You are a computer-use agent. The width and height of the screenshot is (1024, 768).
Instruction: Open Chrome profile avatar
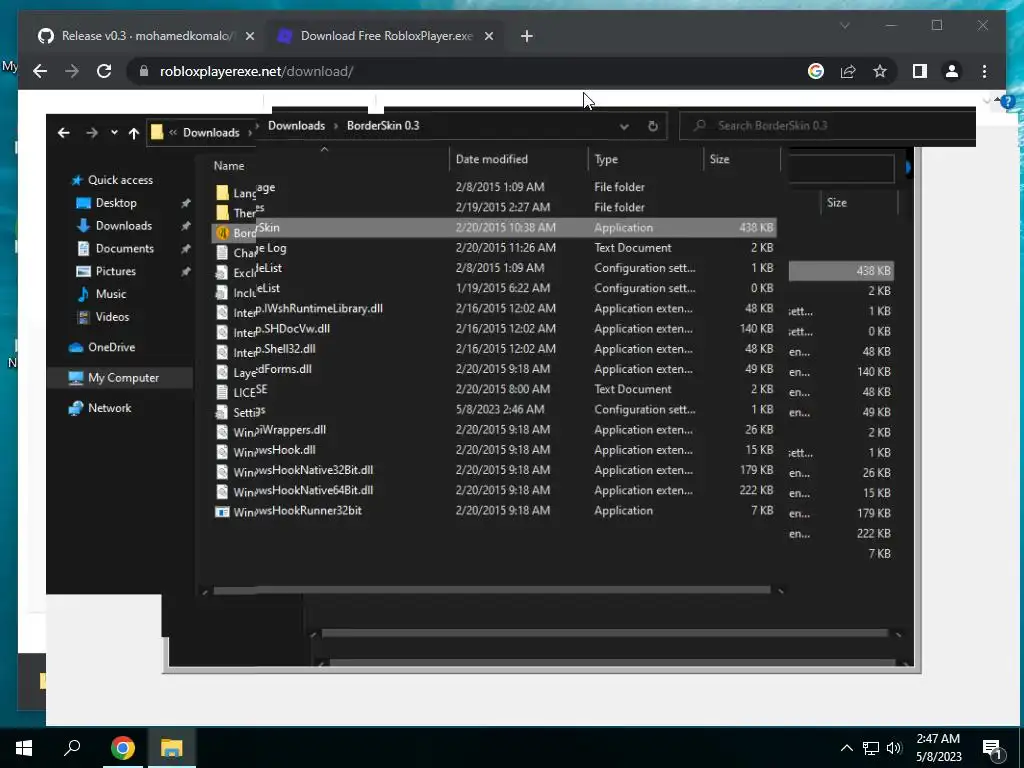952,71
